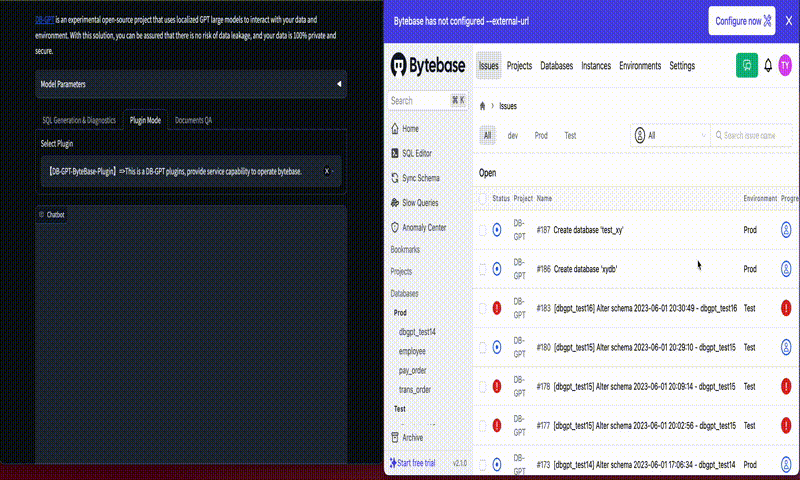800x480 pixels.
Task: Open Anomaly Center in the sidebar
Action: click(x=425, y=227)
